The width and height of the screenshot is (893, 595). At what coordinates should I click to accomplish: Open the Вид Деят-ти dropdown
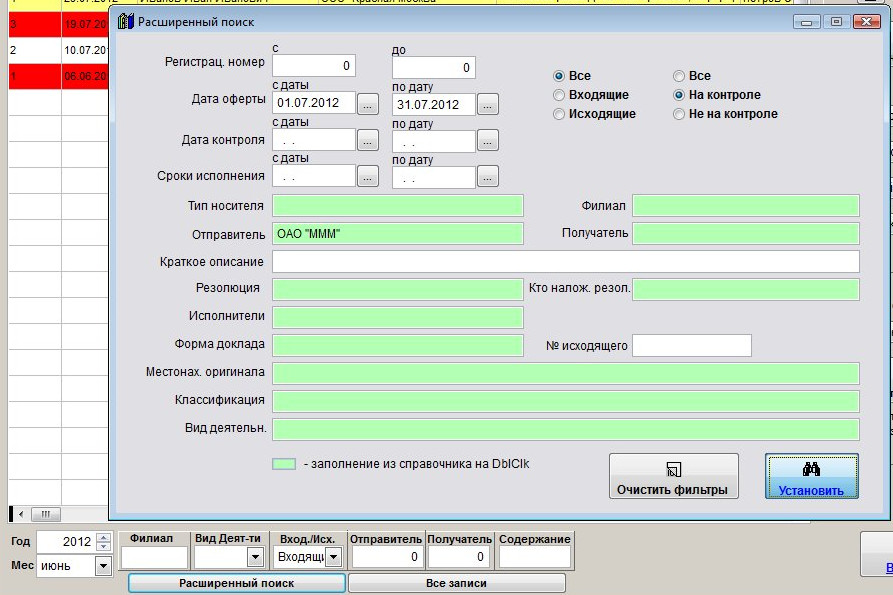[256, 557]
